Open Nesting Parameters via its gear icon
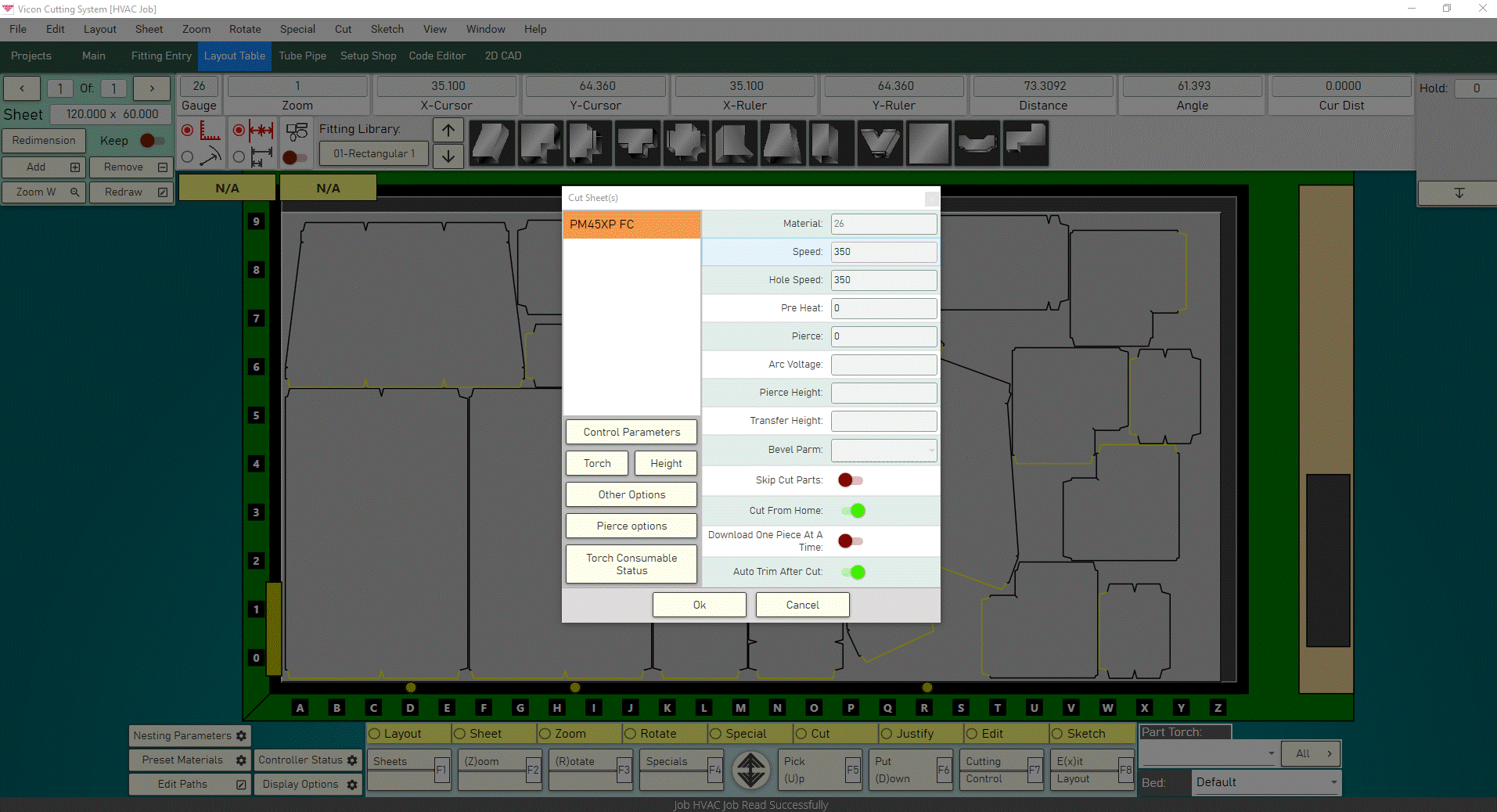This screenshot has width=1497, height=812. (x=239, y=735)
